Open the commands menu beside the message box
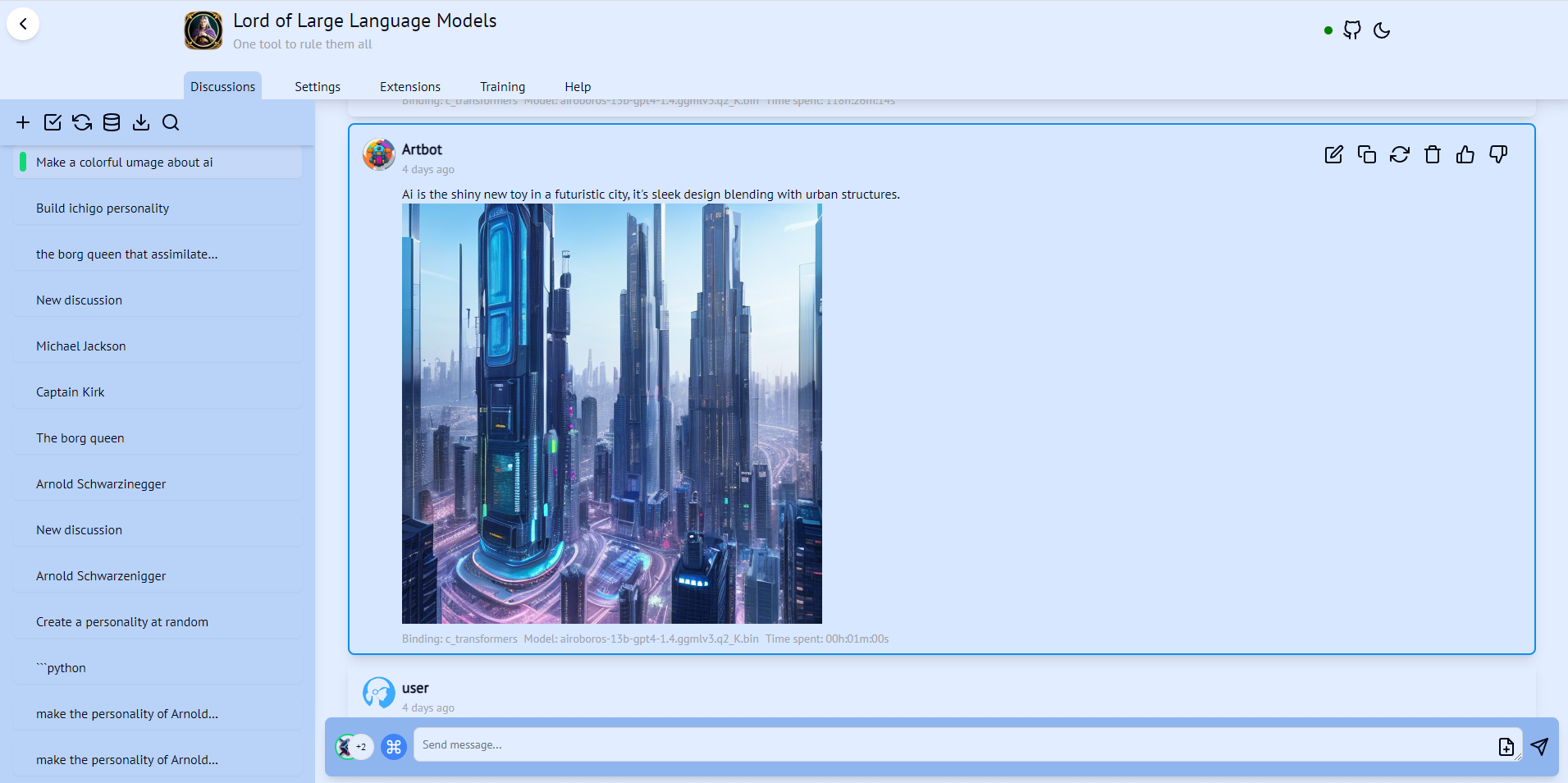1568x783 pixels. point(394,747)
